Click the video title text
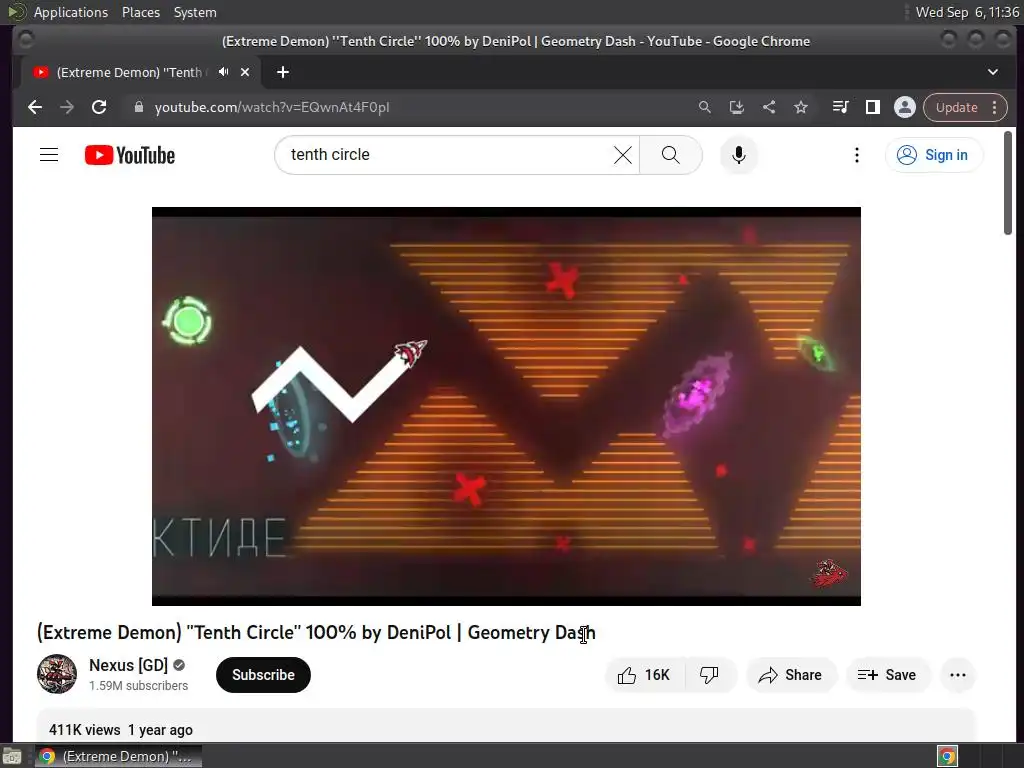The width and height of the screenshot is (1024, 768). tap(316, 632)
